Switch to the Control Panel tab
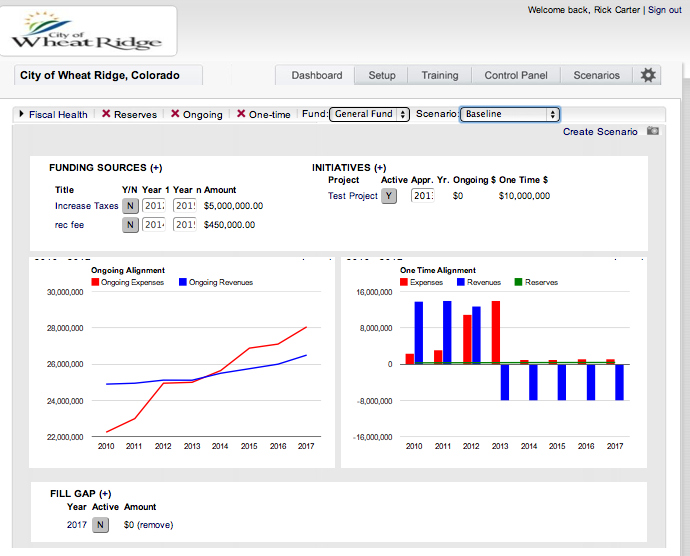The image size is (690, 556). [516, 75]
